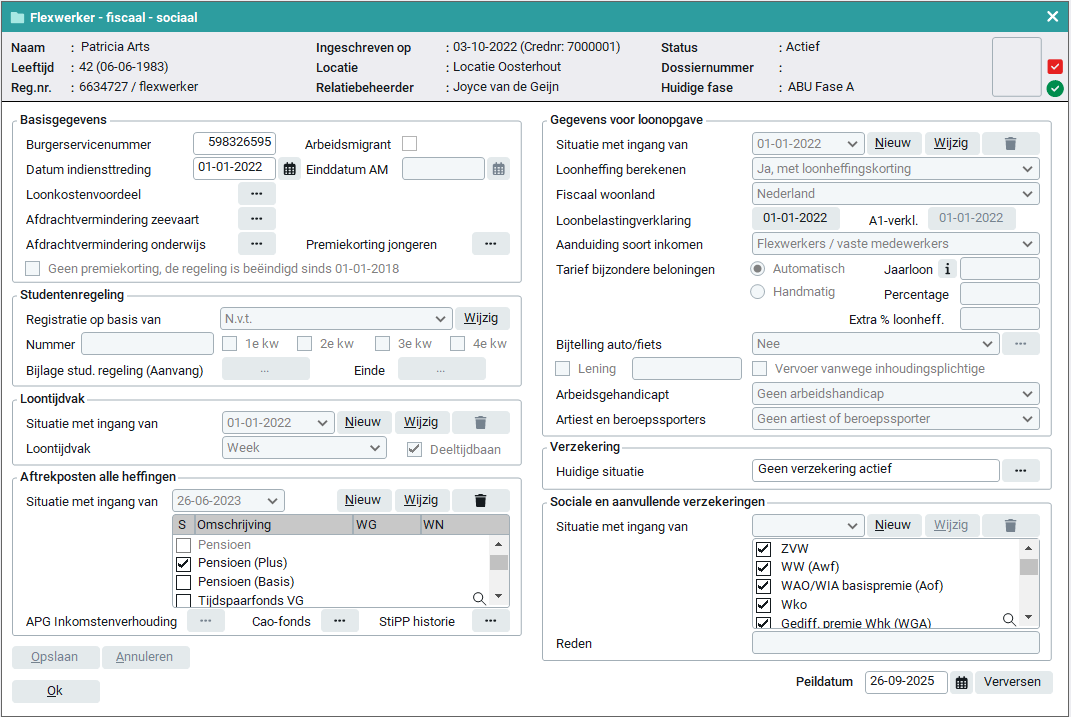
Task: Open Loonkostenvoordeel ellipsis button
Action: 256,193
